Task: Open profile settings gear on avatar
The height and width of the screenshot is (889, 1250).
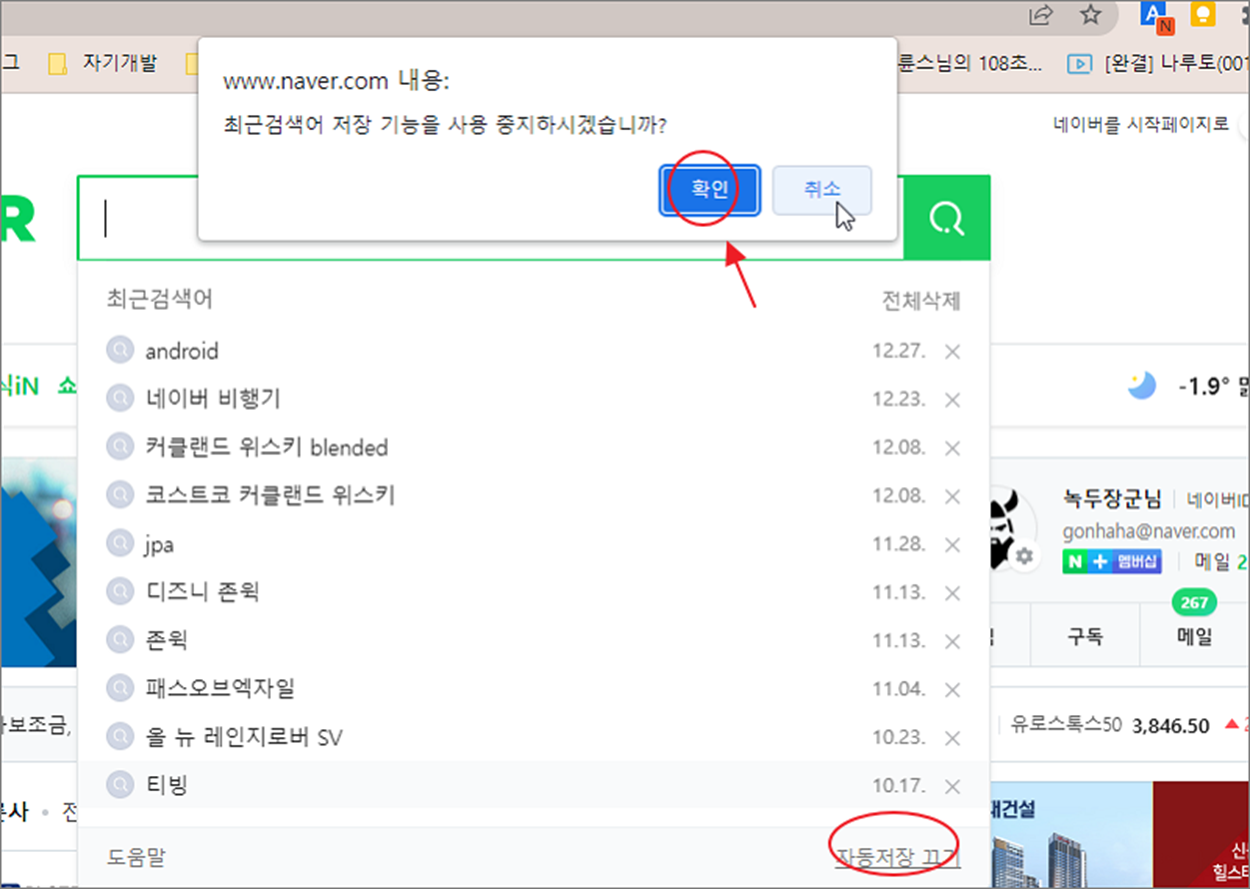Action: coord(1022,556)
